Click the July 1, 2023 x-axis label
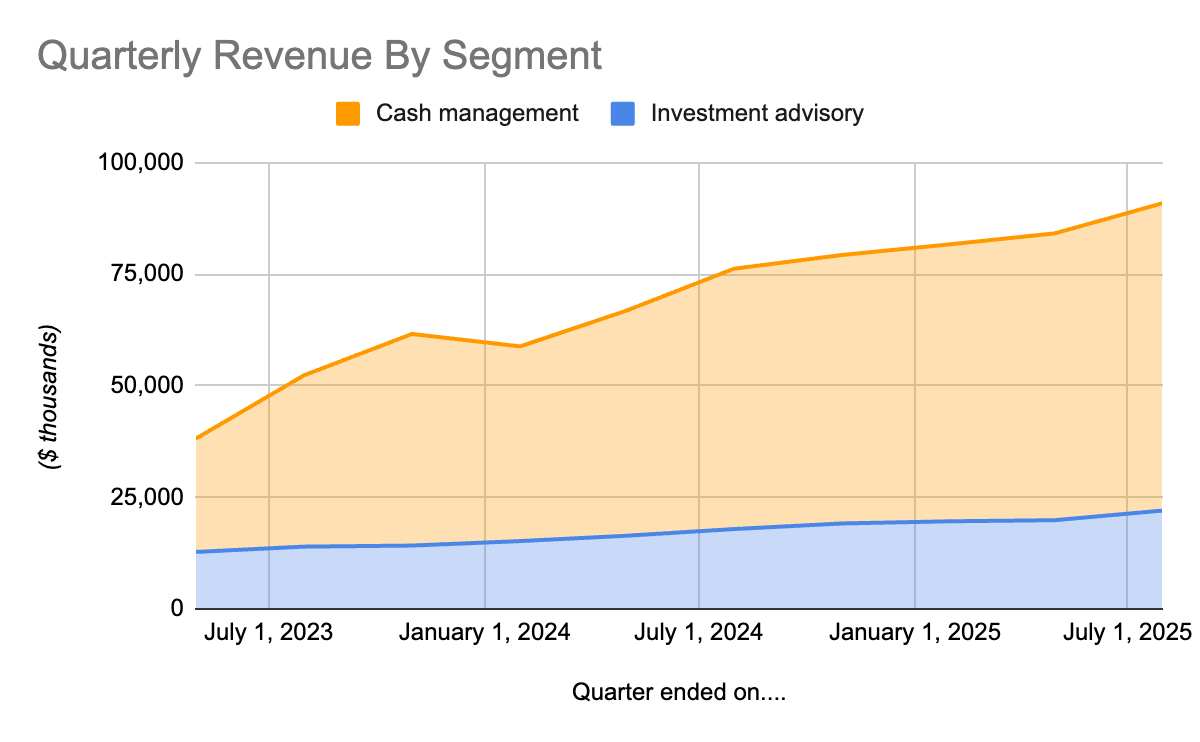The height and width of the screenshot is (742, 1200). tap(270, 633)
